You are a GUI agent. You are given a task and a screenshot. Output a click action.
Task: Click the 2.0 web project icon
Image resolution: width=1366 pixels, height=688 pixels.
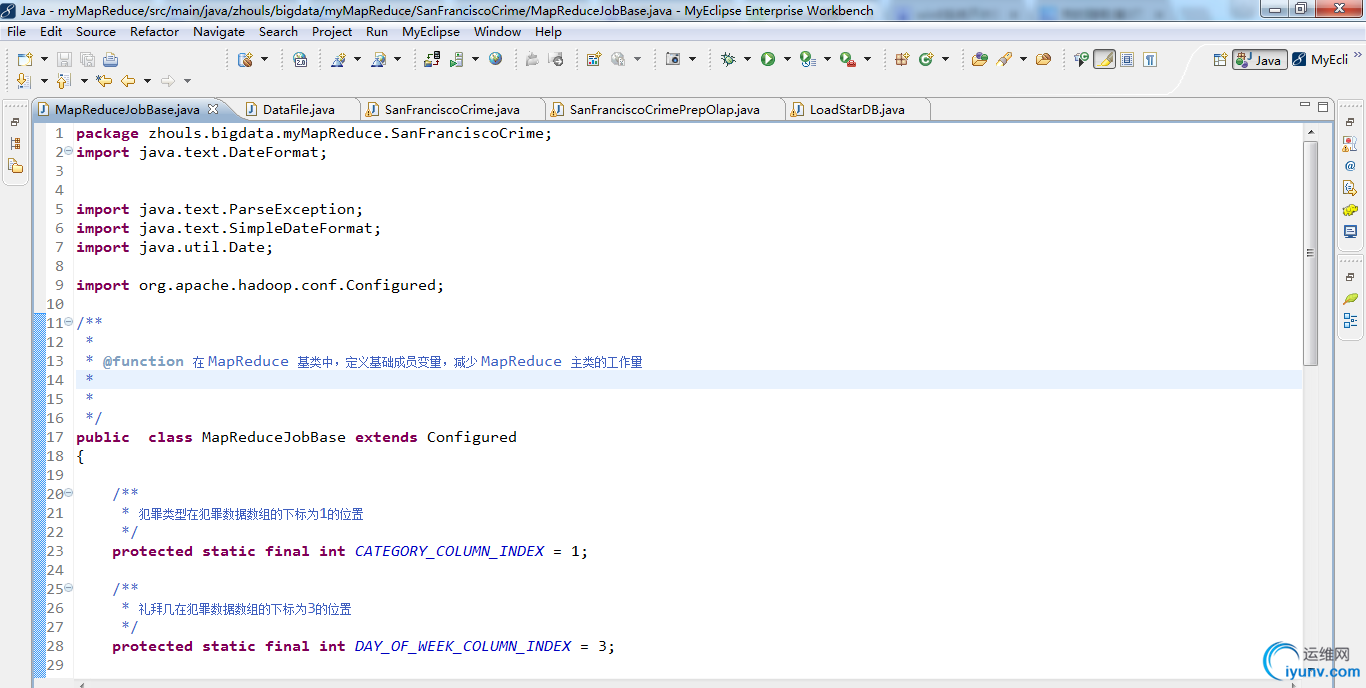[x=300, y=60]
